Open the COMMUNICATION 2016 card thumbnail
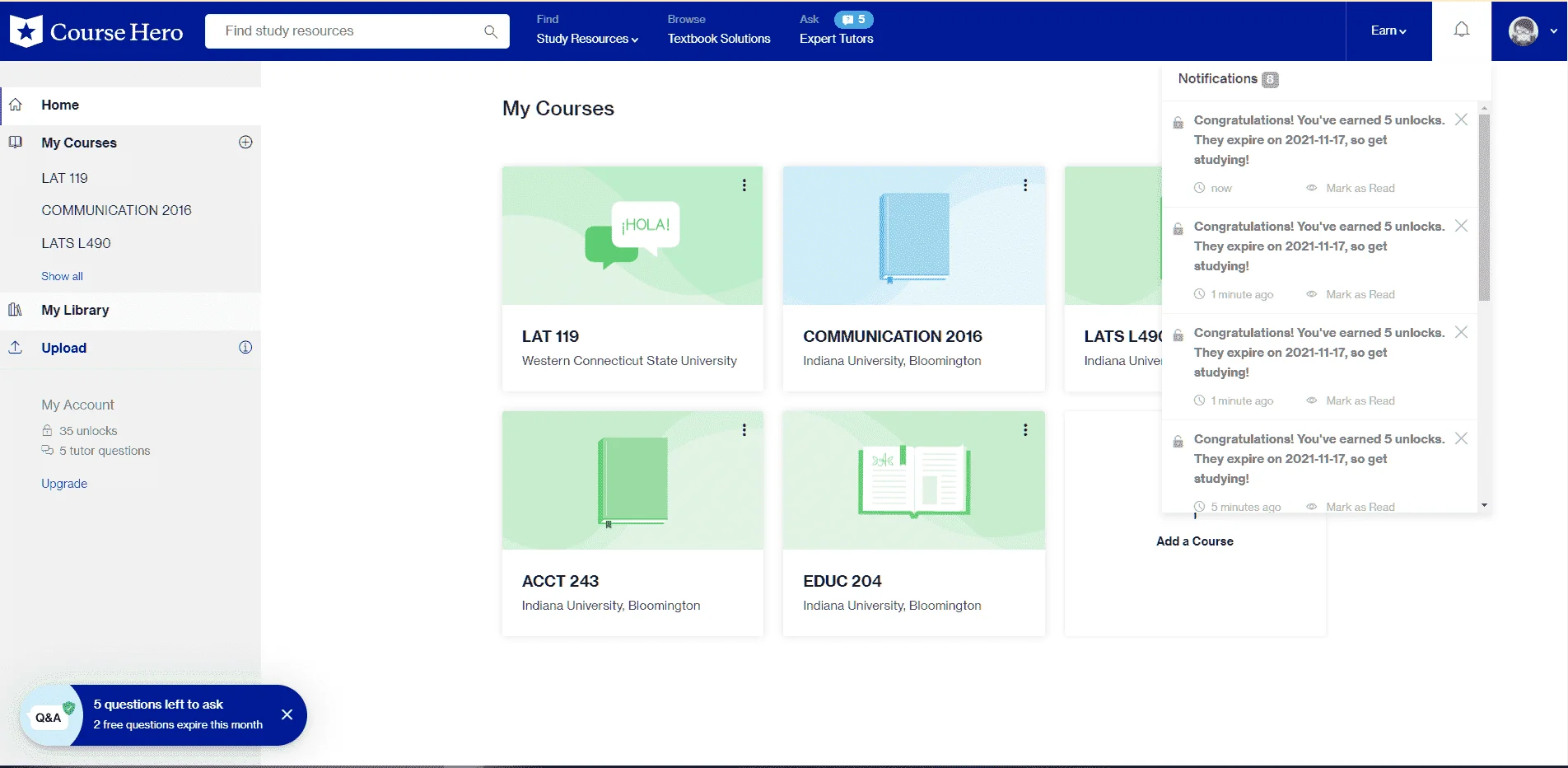 [914, 236]
